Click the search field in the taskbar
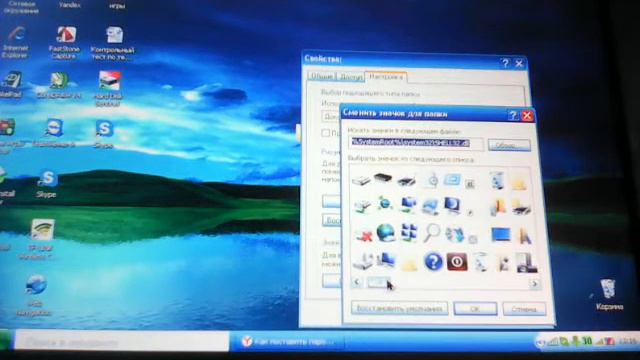This screenshot has height=360, width=640. point(122,341)
